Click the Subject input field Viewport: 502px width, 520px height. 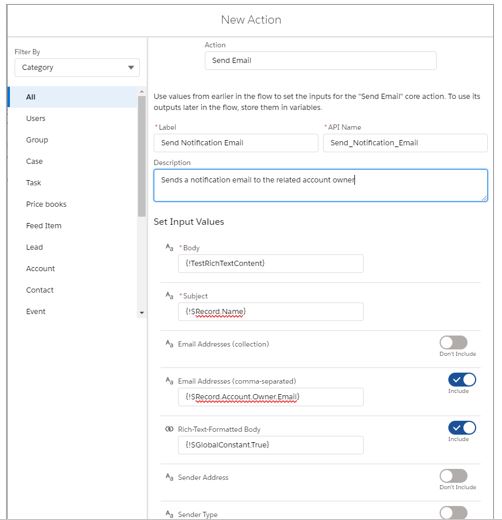[271, 312]
